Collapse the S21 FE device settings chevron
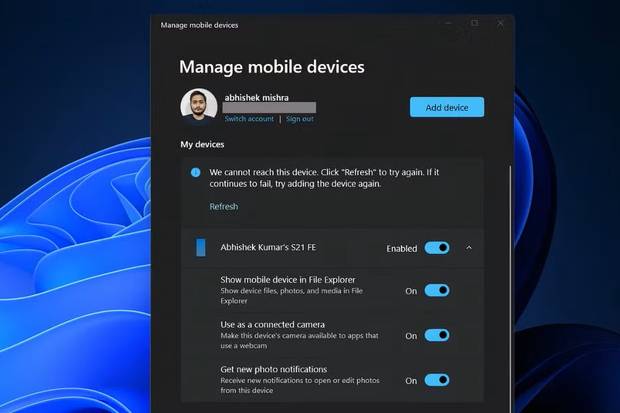 (x=469, y=248)
